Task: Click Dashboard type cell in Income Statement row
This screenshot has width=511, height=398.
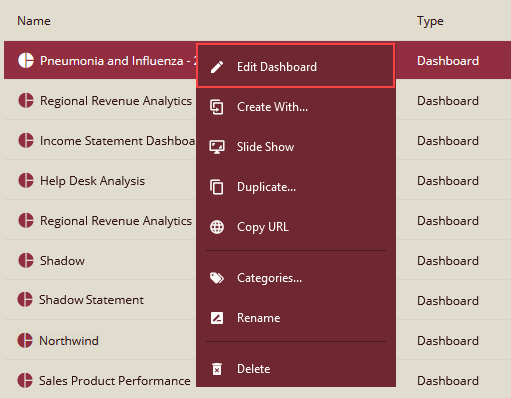Action: [448, 141]
